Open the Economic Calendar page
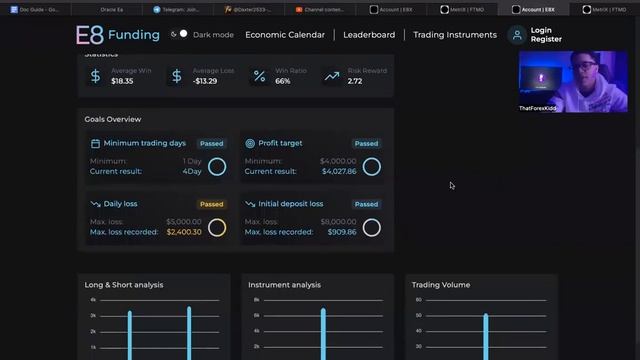The image size is (640, 360). click(285, 35)
